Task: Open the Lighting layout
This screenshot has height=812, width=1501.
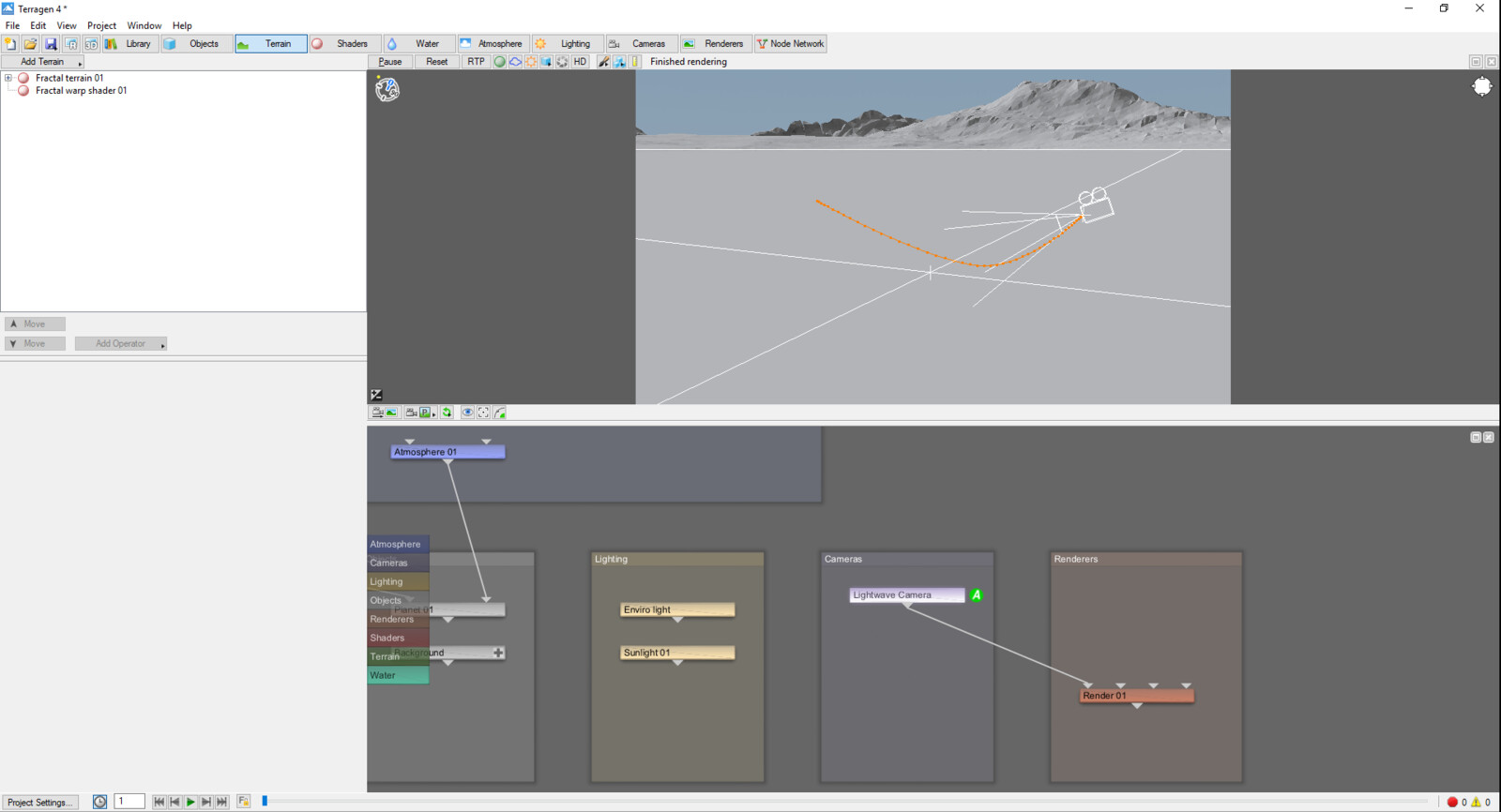Action: [567, 43]
